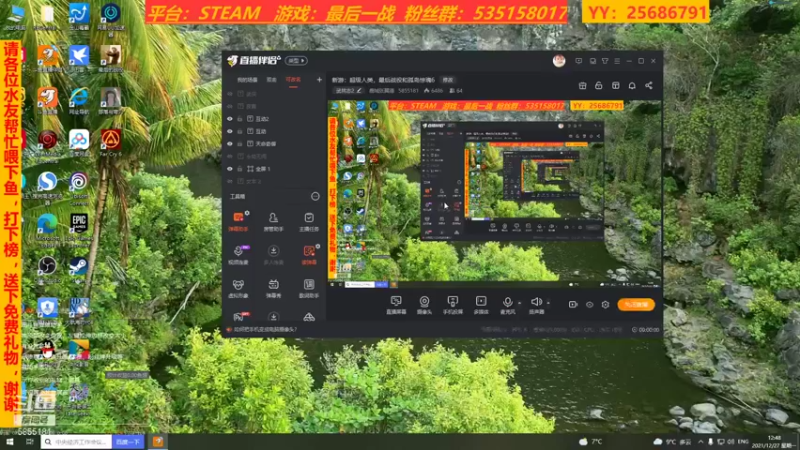Toggle eye icon of the topmost source row

[230, 94]
